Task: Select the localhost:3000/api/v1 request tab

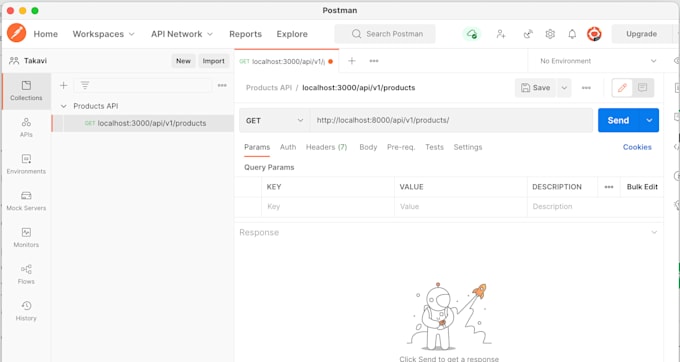Action: point(286,61)
